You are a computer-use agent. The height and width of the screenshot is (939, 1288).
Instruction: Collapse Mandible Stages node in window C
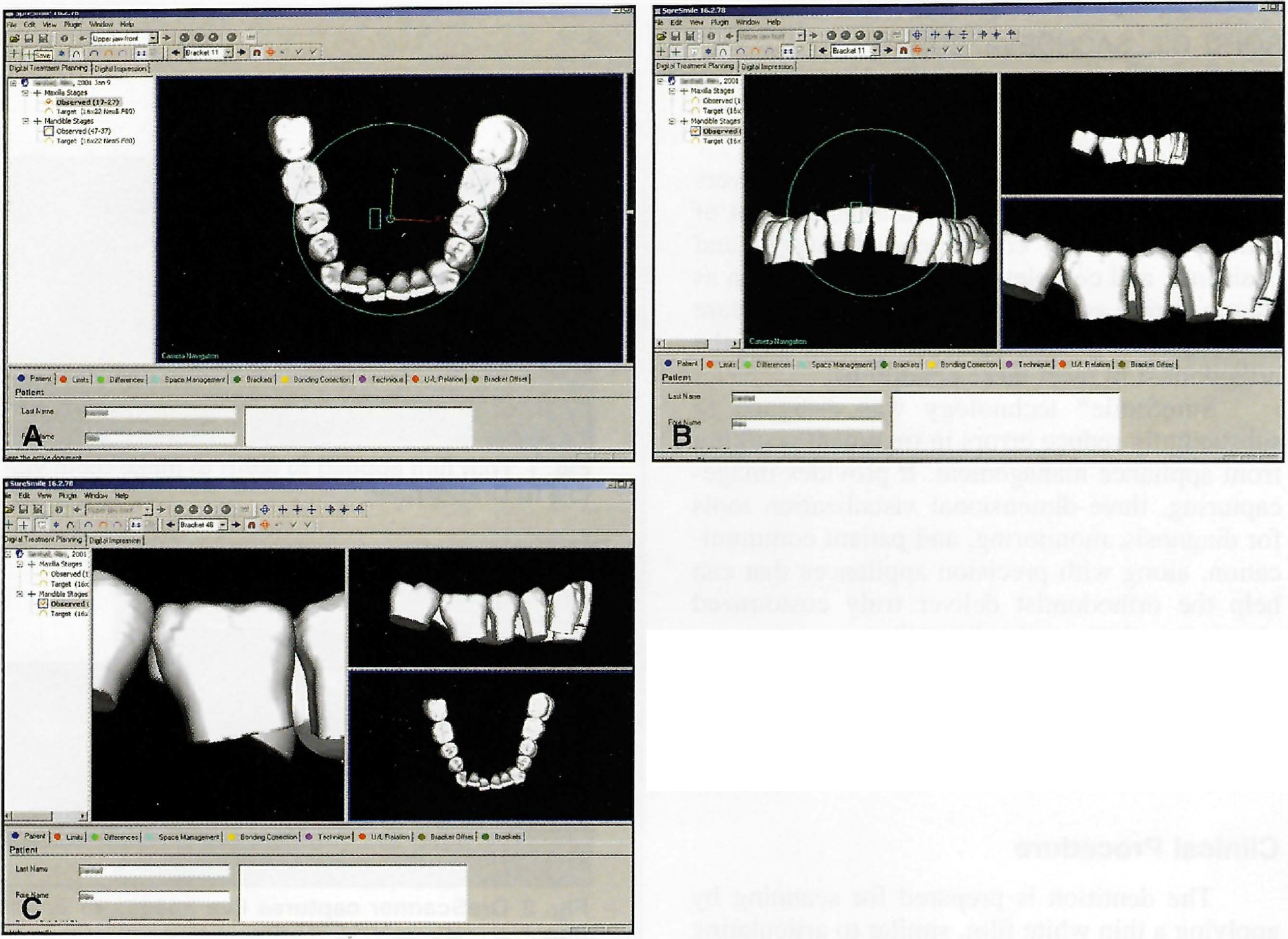(x=20, y=594)
